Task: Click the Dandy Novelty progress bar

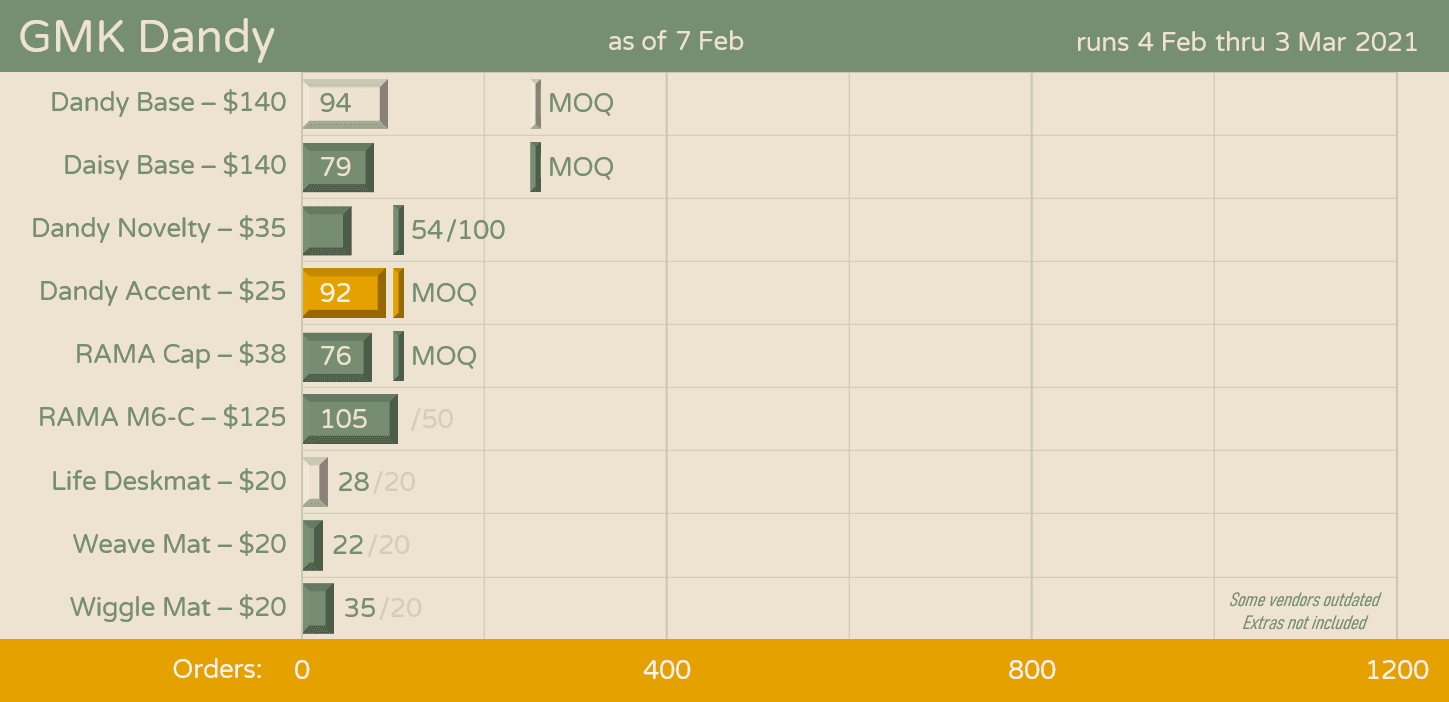Action: point(327,230)
